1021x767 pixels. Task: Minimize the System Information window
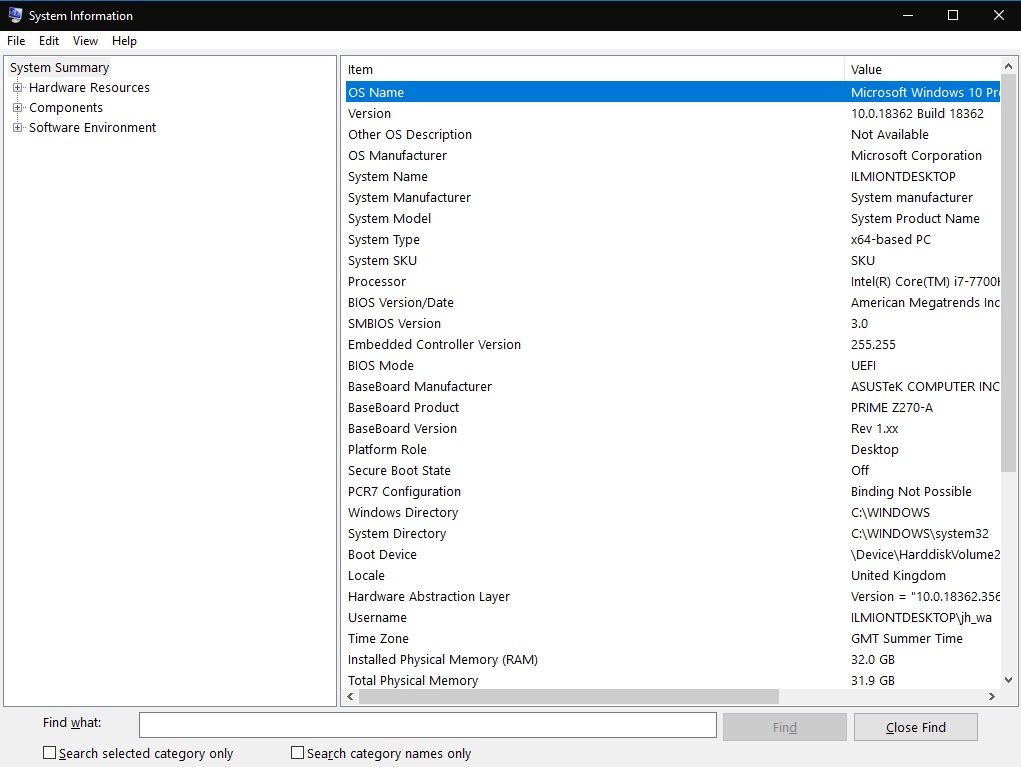pos(907,15)
